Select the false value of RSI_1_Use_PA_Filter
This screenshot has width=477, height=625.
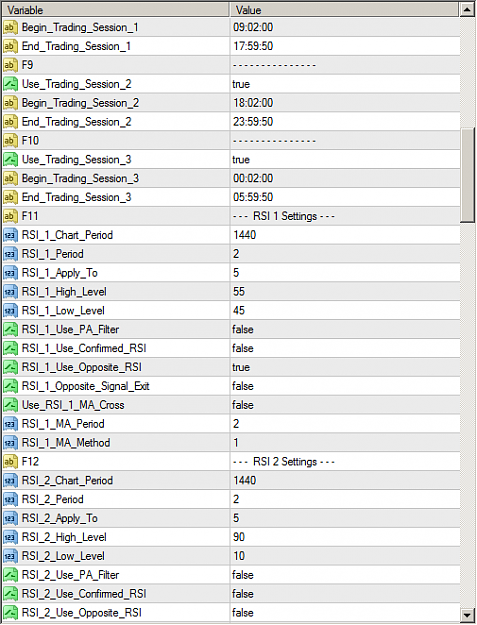[x=243, y=329]
